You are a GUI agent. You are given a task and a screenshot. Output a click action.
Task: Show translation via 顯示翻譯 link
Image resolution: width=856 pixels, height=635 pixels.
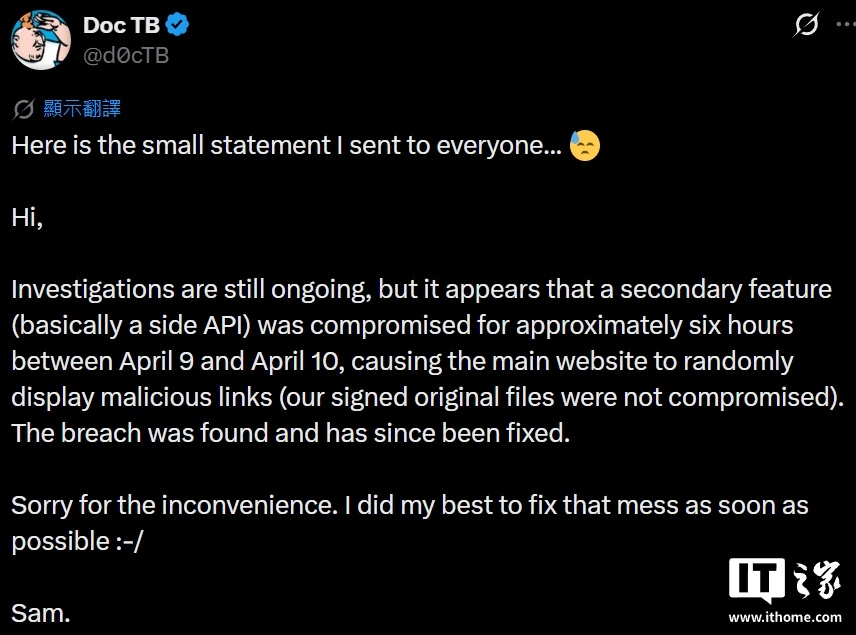click(x=82, y=110)
